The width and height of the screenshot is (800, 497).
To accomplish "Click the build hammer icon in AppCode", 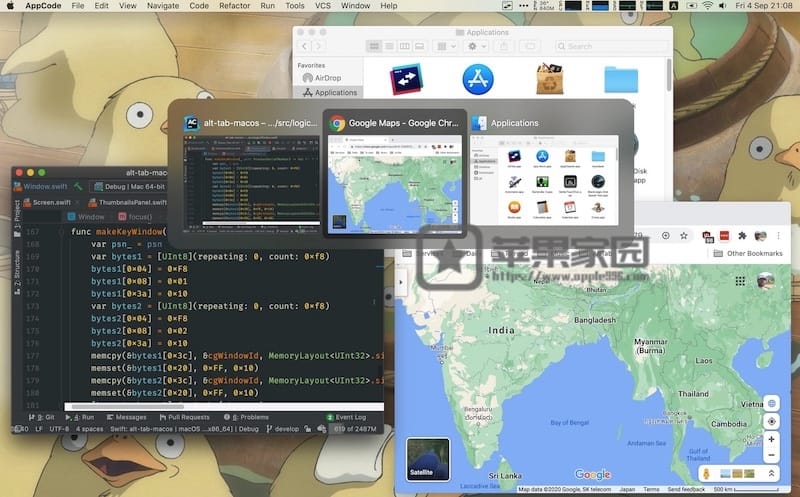I will pos(78,187).
